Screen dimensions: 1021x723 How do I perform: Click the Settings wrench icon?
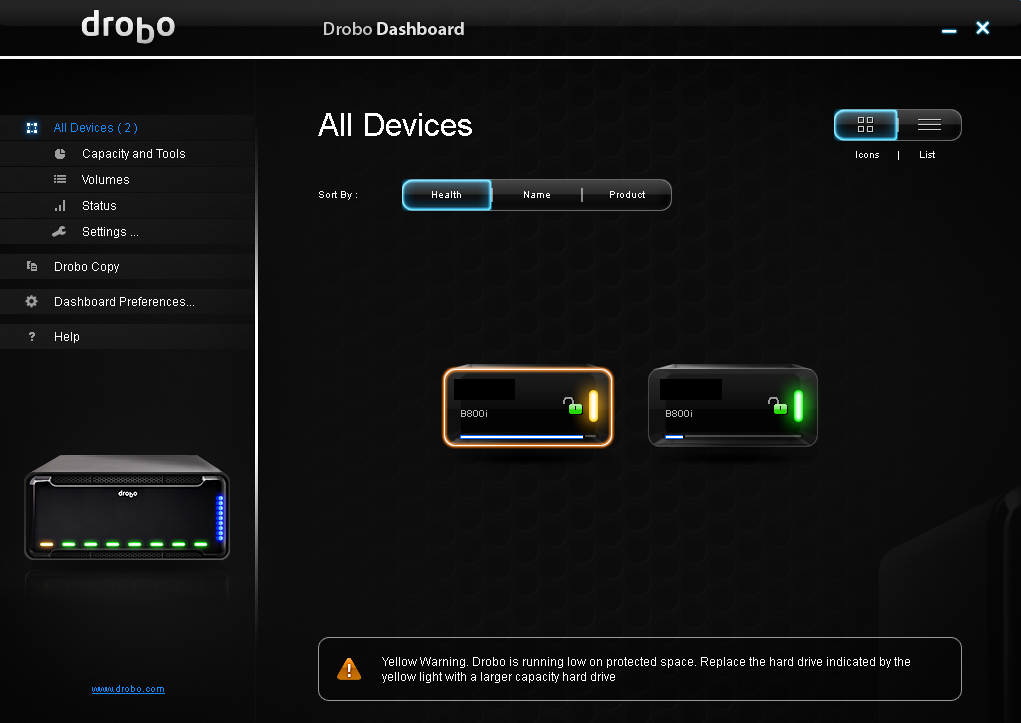click(x=59, y=231)
